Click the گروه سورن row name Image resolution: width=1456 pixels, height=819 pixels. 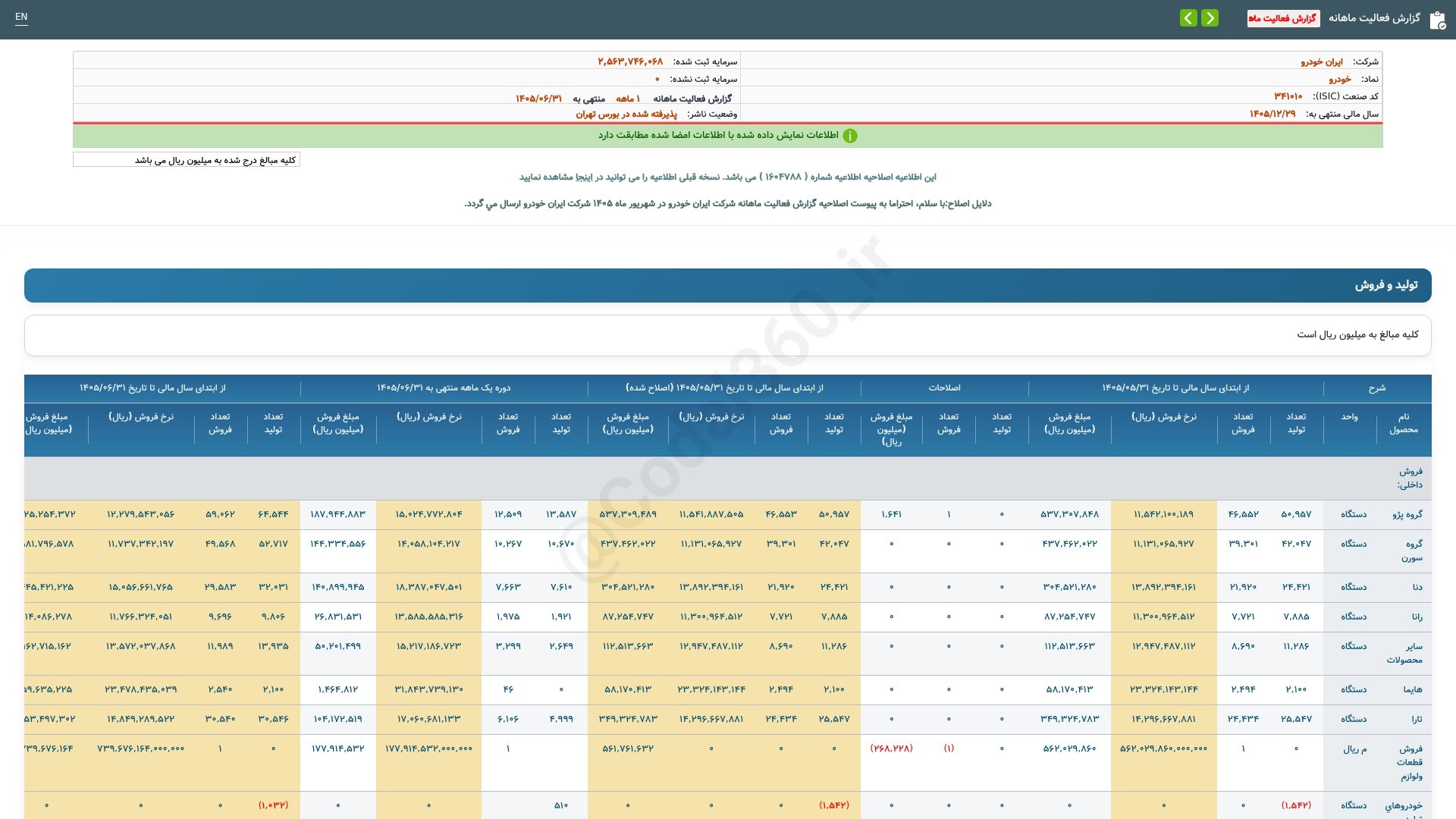click(x=1411, y=551)
